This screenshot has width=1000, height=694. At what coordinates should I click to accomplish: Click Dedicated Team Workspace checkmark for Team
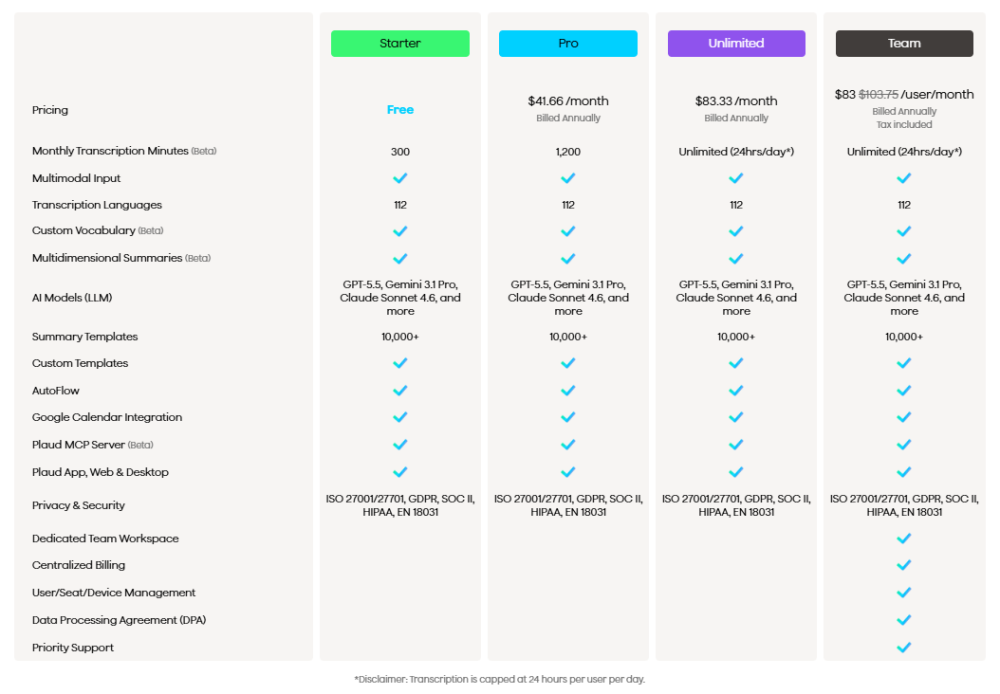click(904, 538)
